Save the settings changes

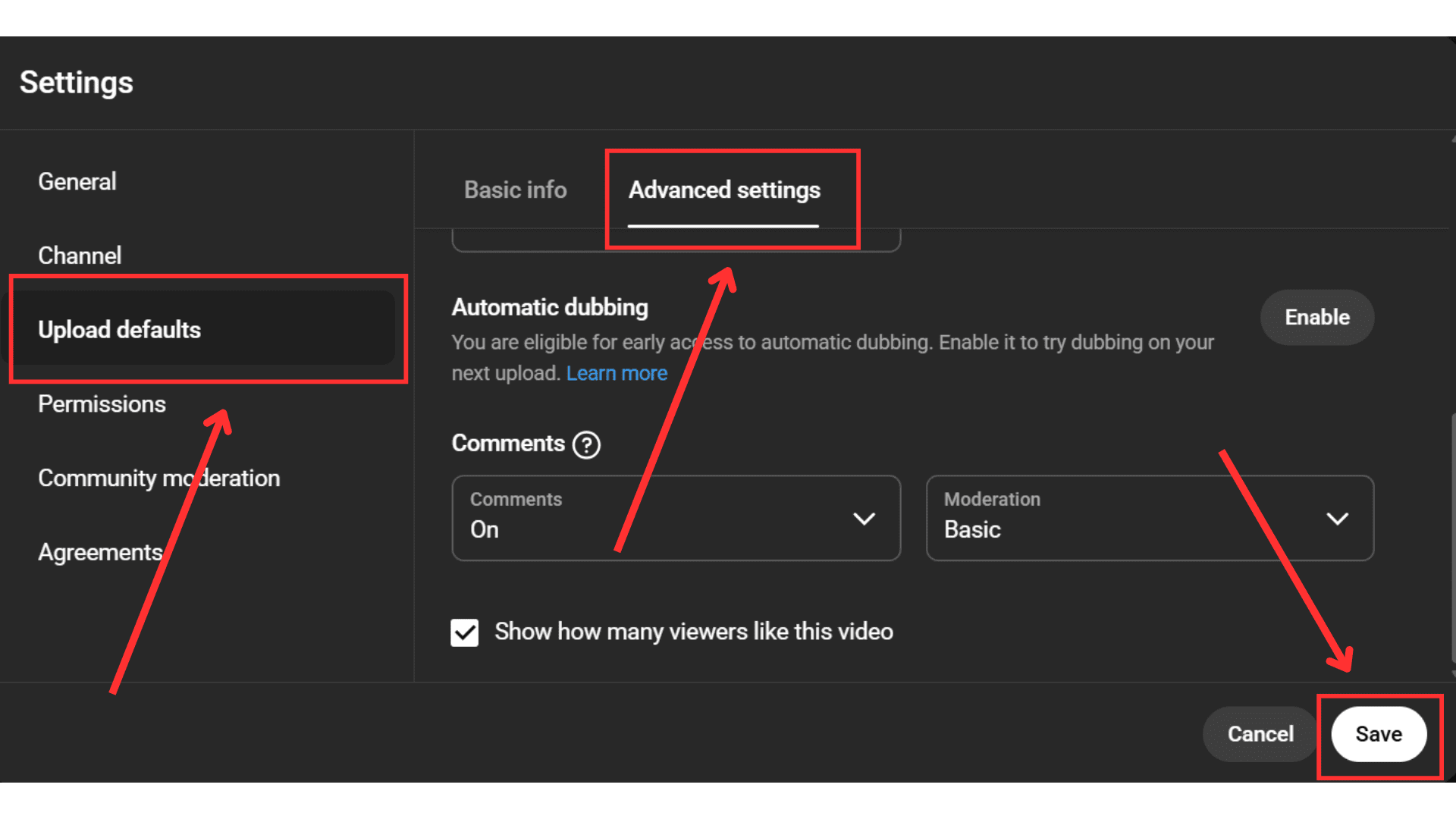pyautogui.click(x=1378, y=734)
